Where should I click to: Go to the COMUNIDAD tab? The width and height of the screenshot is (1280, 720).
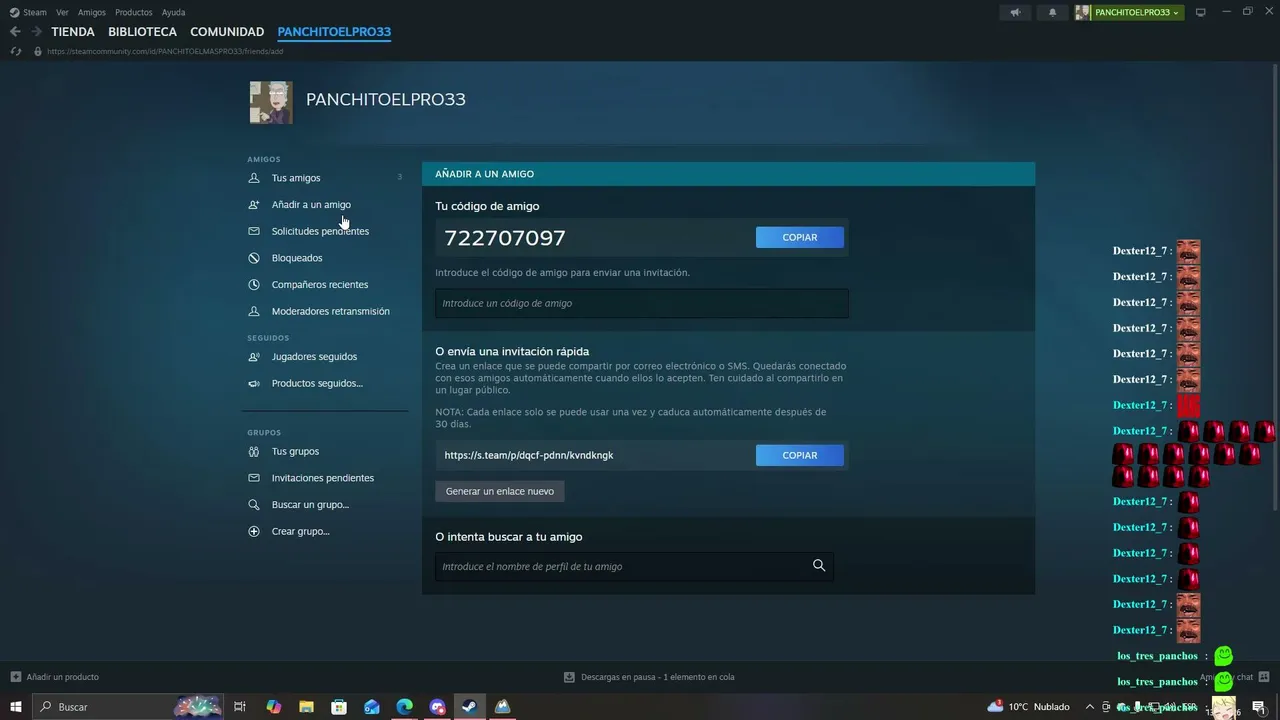227,32
